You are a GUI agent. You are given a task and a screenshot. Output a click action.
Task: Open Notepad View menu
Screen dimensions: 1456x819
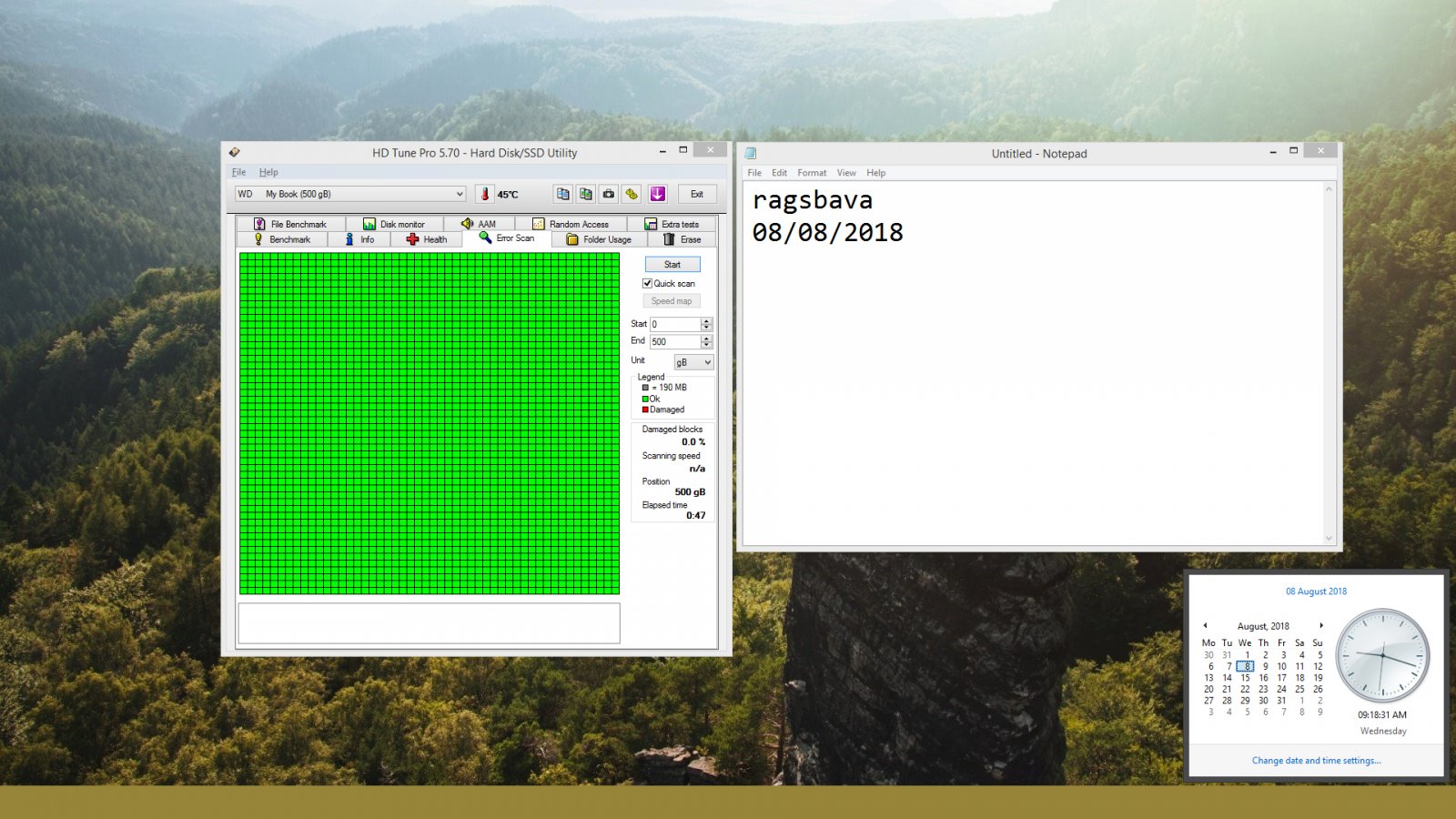point(846,173)
